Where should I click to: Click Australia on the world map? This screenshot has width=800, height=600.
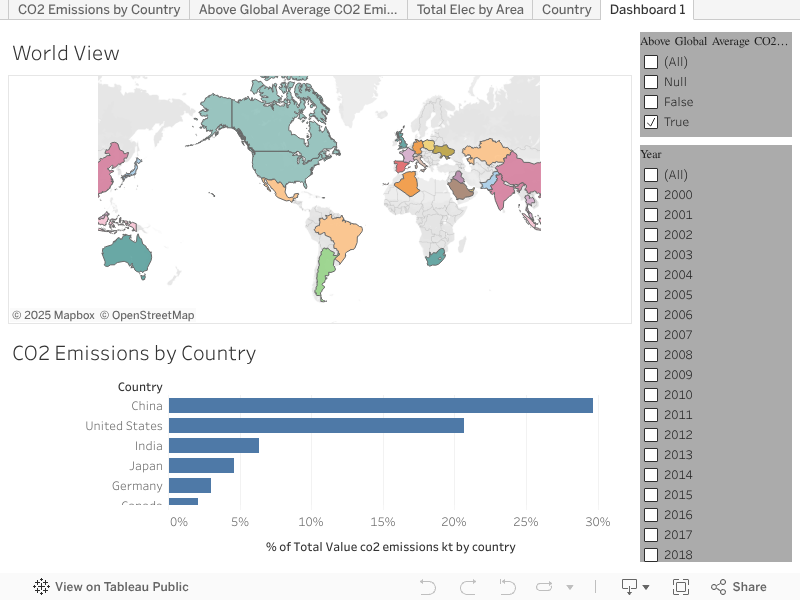tap(127, 254)
